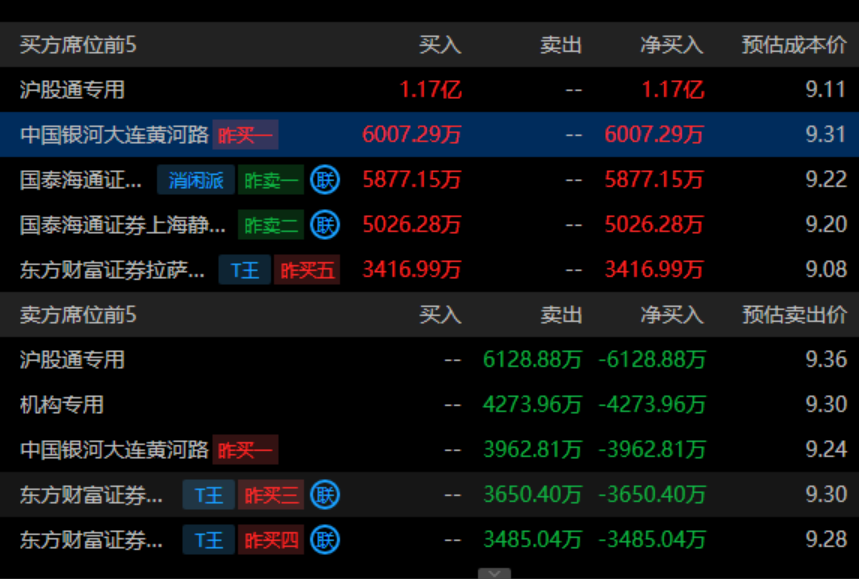Screen dimensions: 859x579
Task: Open 东方财富证券... seat with 昨买三 tag
Action: click(x=91, y=495)
